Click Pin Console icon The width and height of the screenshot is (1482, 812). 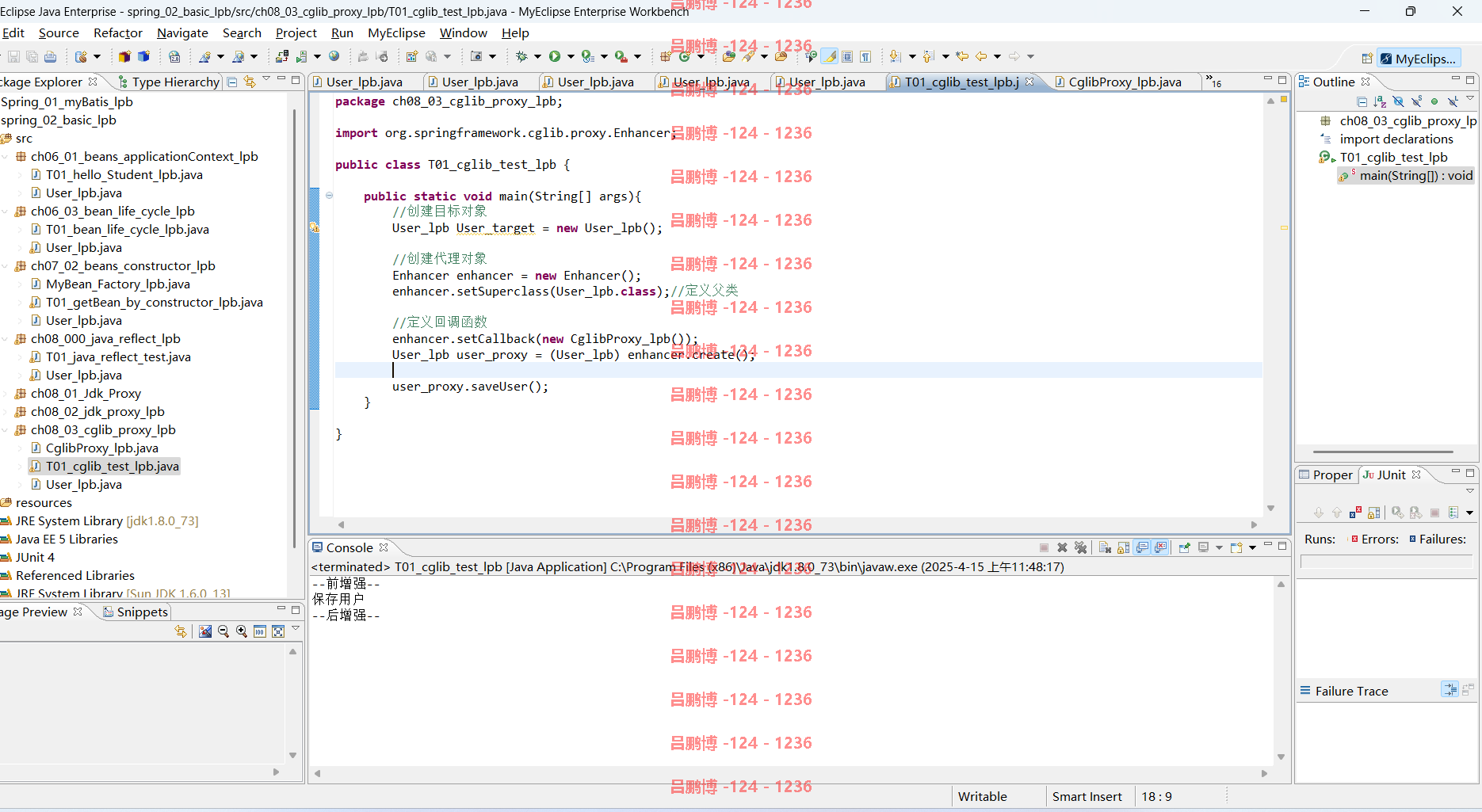(x=1185, y=547)
